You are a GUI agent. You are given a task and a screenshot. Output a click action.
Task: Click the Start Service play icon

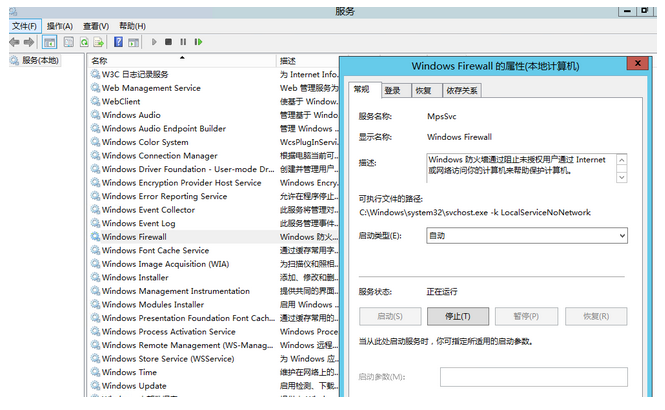tap(154, 42)
